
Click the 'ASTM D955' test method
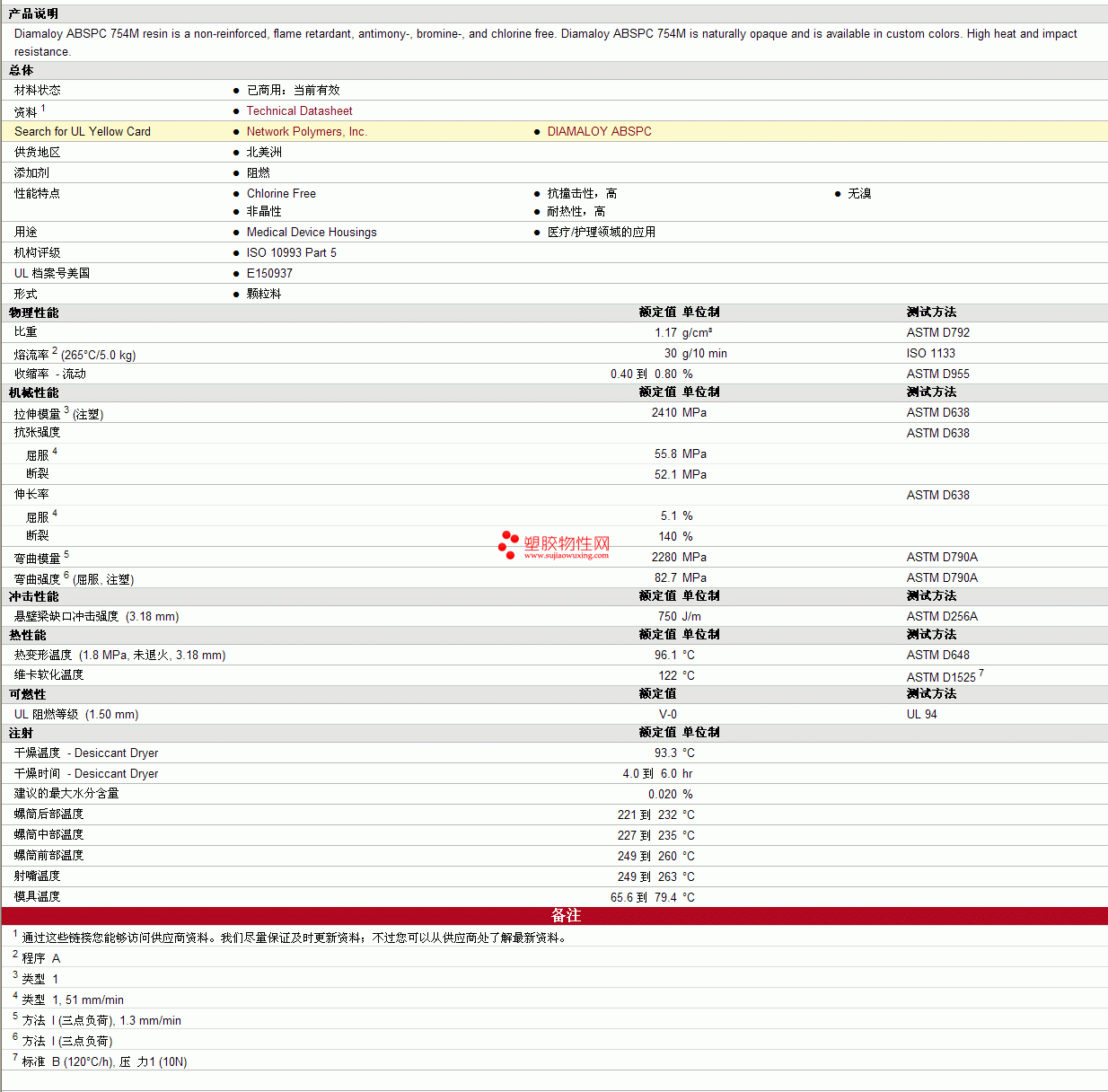click(938, 374)
